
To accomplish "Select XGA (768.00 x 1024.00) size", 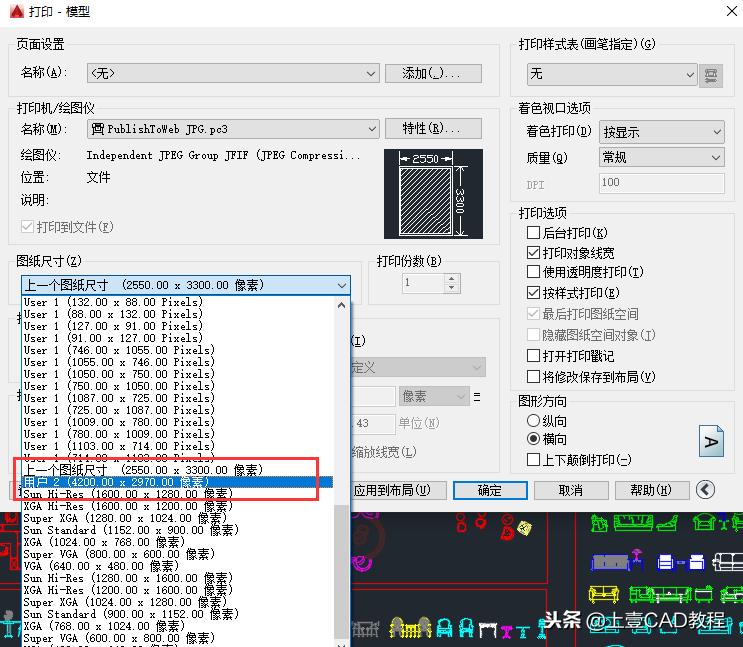I will tap(178, 626).
